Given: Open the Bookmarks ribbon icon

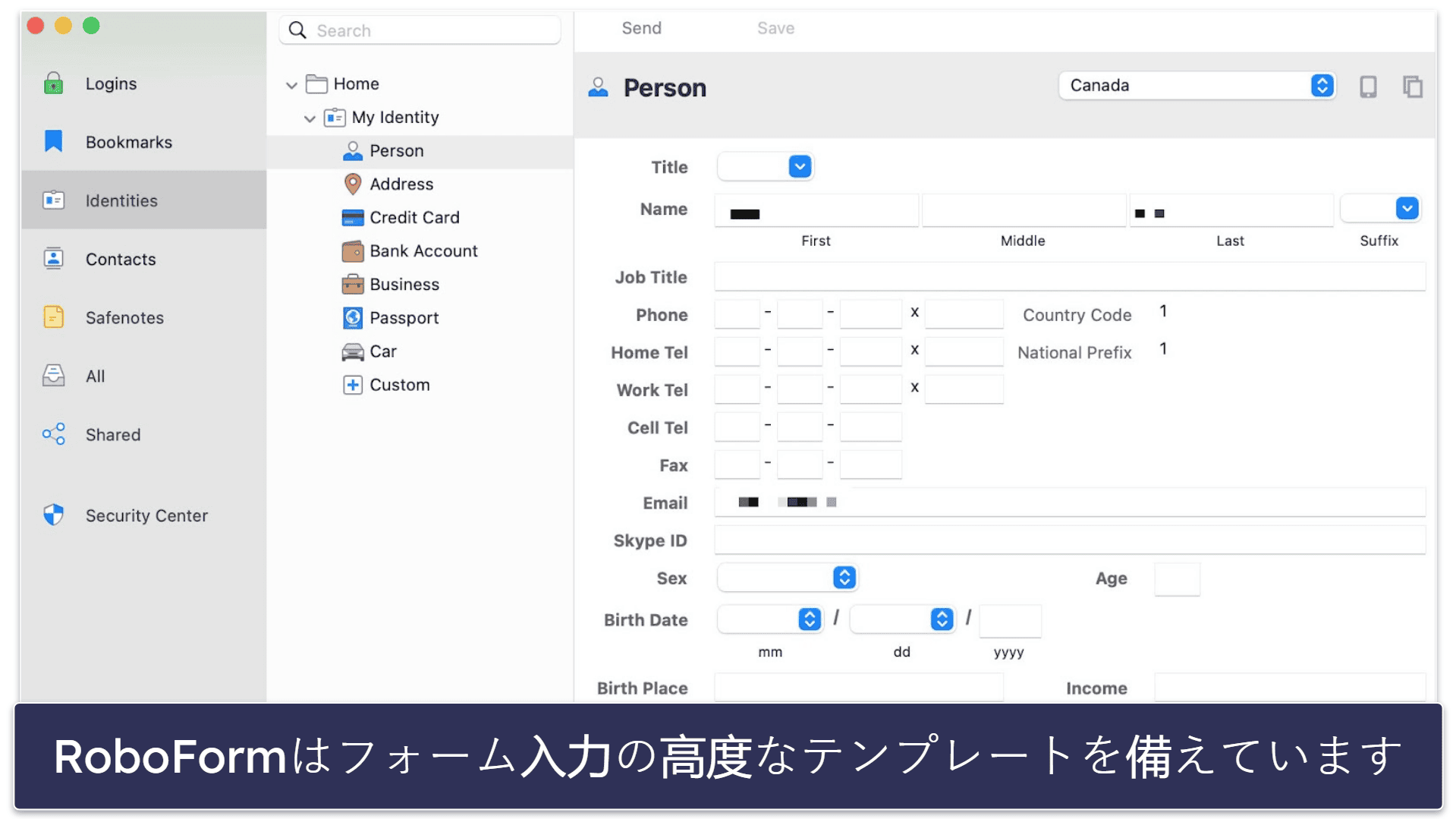Looking at the screenshot, I should click(x=53, y=141).
